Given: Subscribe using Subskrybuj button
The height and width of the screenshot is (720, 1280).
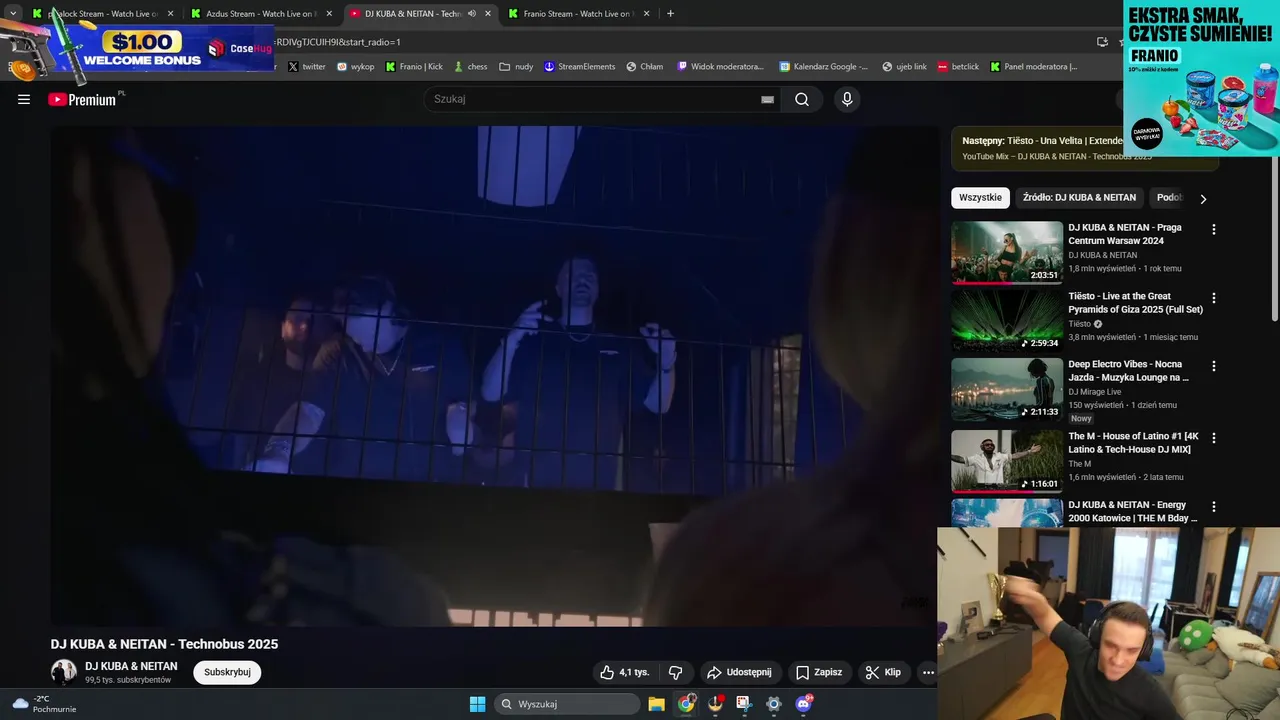Looking at the screenshot, I should click(227, 672).
